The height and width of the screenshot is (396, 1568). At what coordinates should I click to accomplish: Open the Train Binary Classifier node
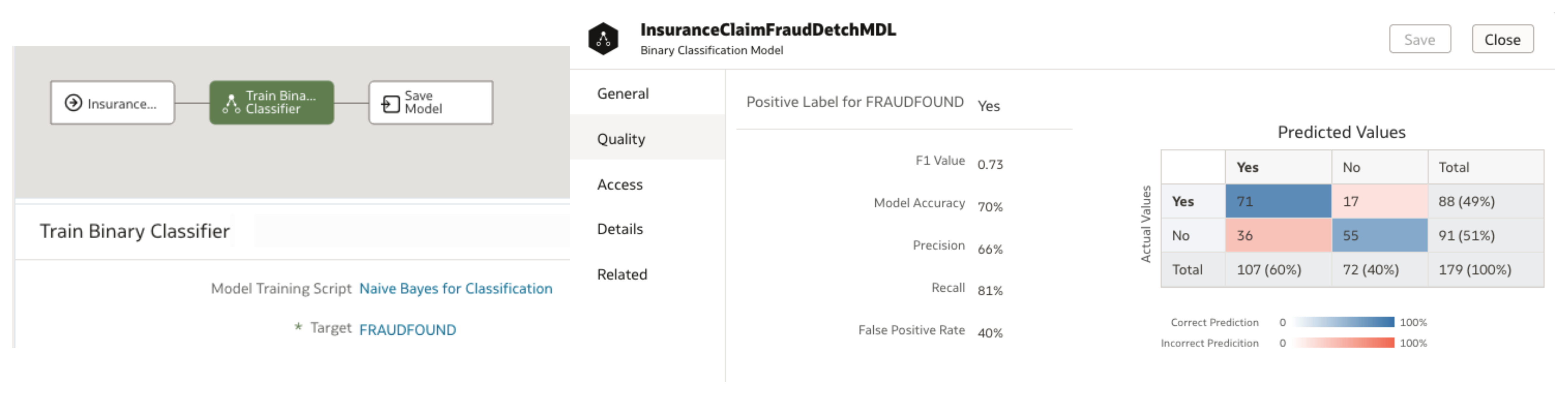[271, 102]
